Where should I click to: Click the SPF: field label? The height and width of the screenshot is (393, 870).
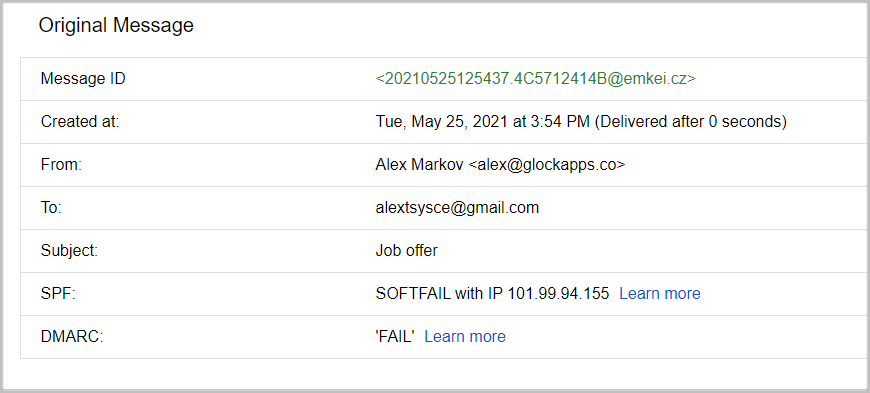tap(58, 293)
